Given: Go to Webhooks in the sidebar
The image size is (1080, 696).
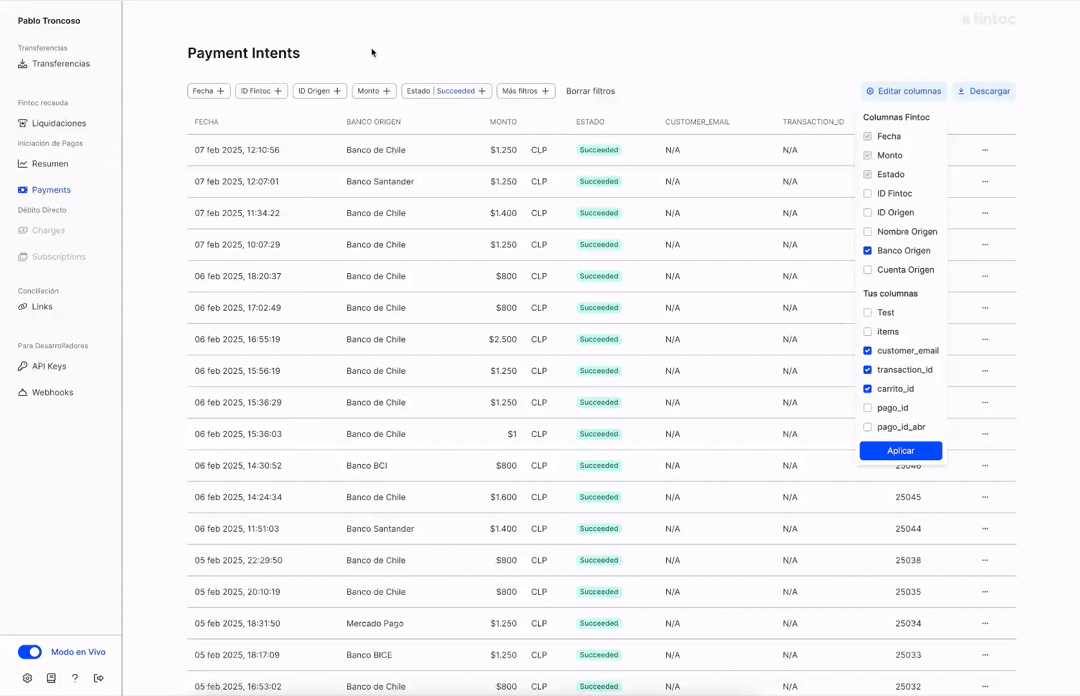Looking at the screenshot, I should [x=45, y=392].
